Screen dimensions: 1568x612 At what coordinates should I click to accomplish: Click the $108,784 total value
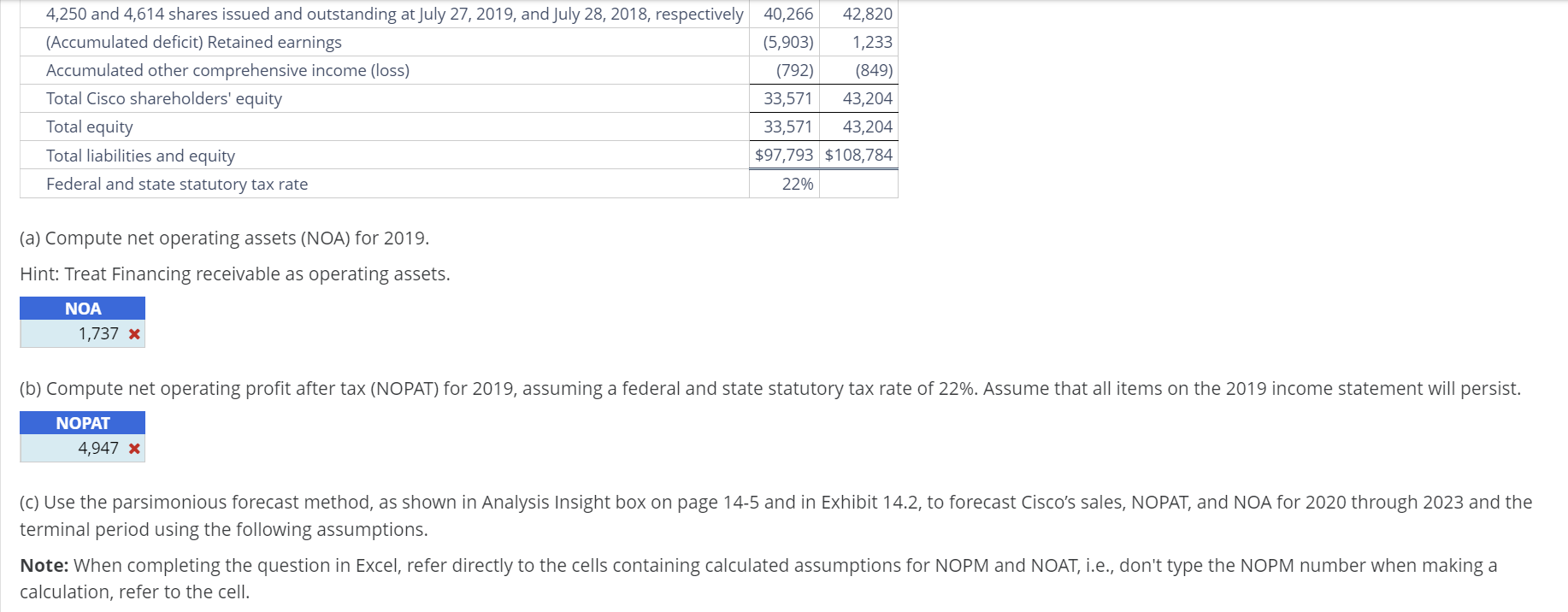pyautogui.click(x=858, y=155)
